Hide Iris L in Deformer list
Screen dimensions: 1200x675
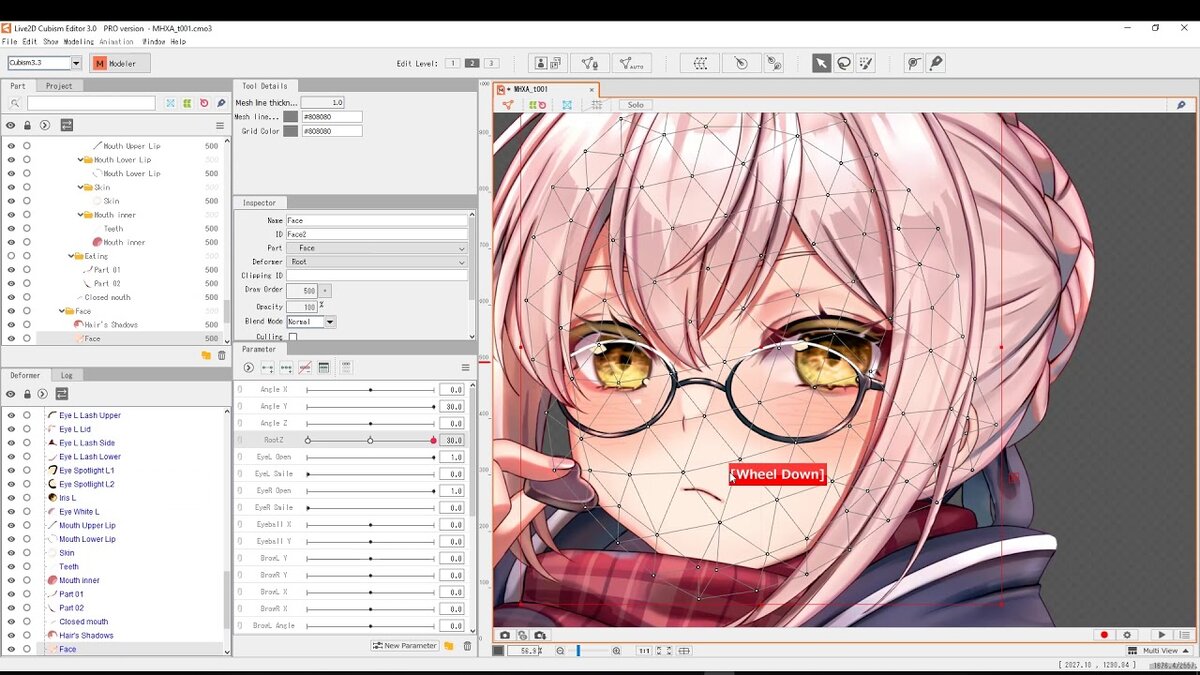point(11,498)
